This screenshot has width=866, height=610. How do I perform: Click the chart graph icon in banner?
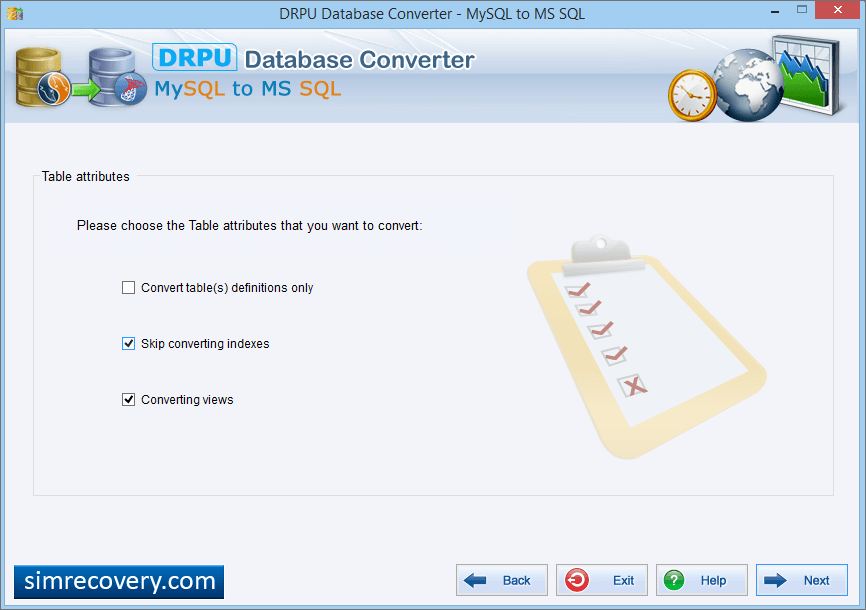807,74
